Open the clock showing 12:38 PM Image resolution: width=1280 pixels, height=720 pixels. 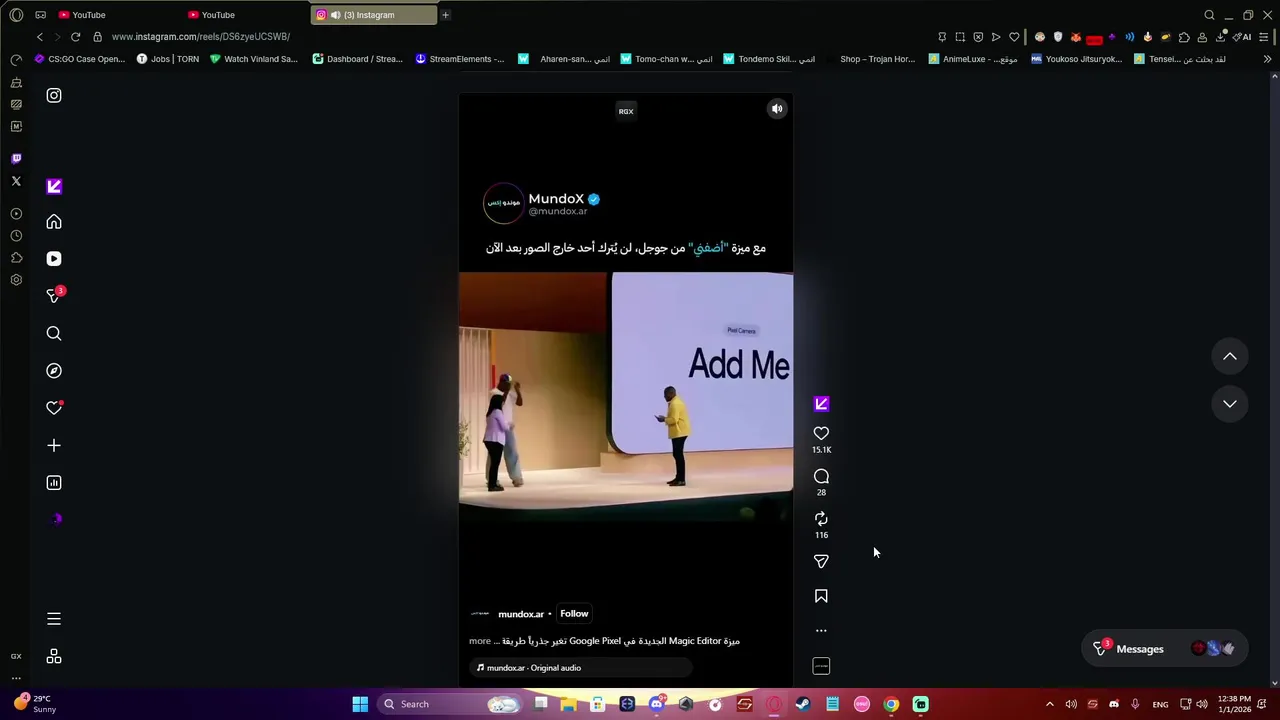point(1235,704)
